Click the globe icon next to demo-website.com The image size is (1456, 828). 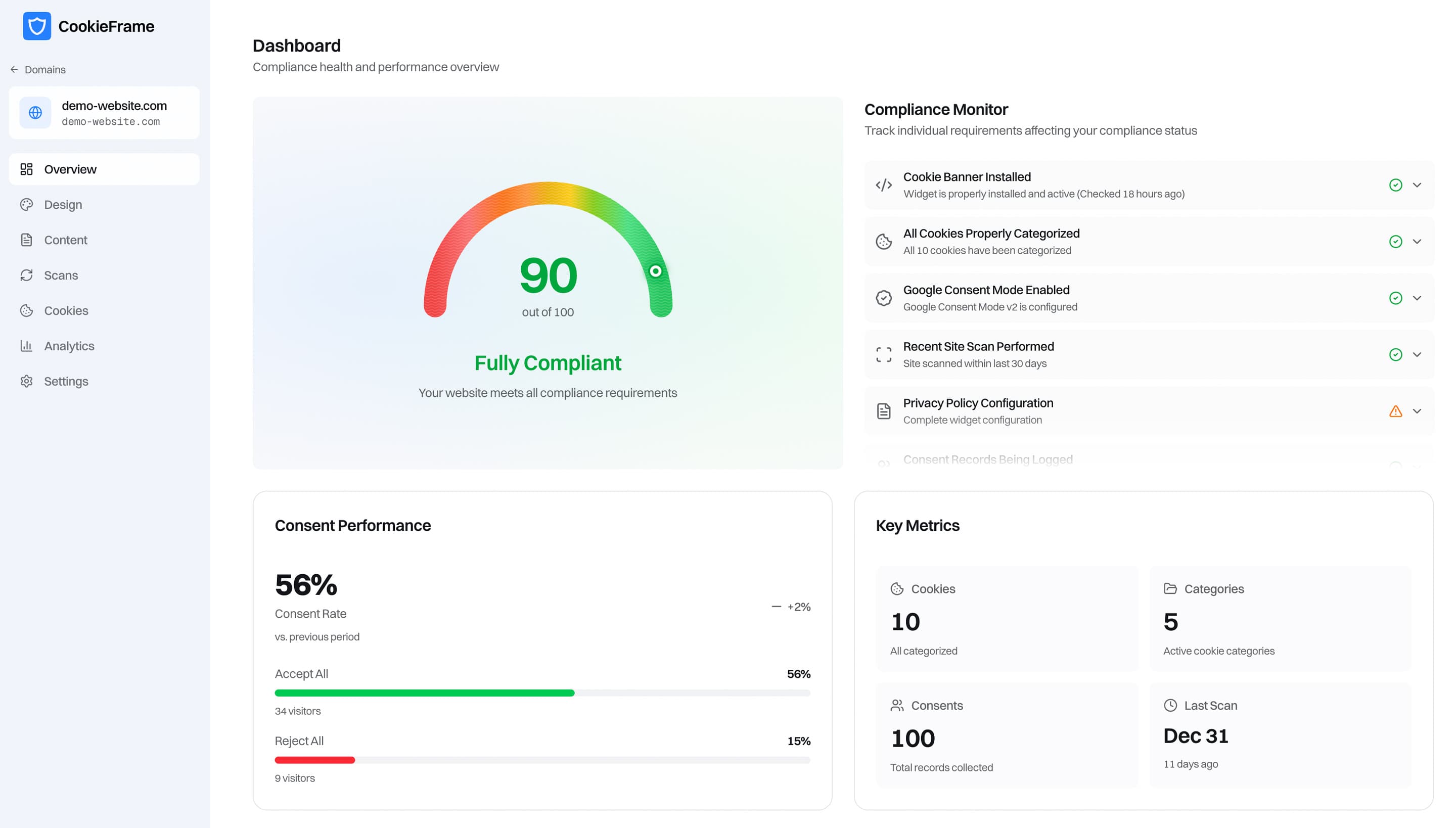[x=35, y=113]
